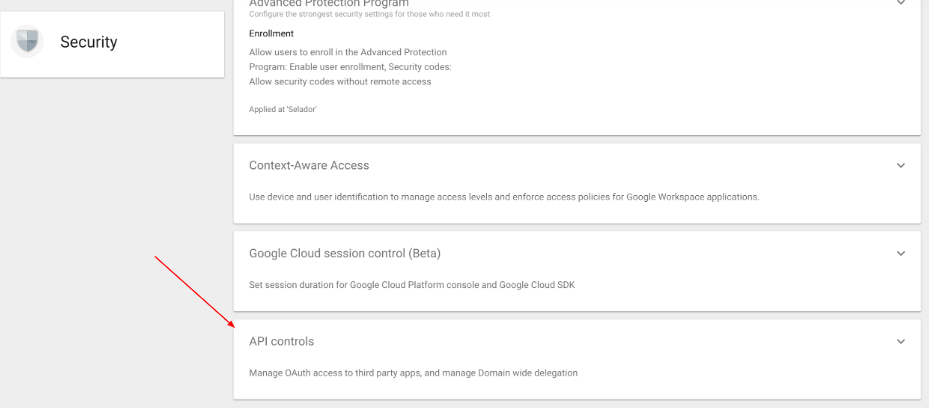Click 'Allow security codes without remote access' line

tap(340, 81)
